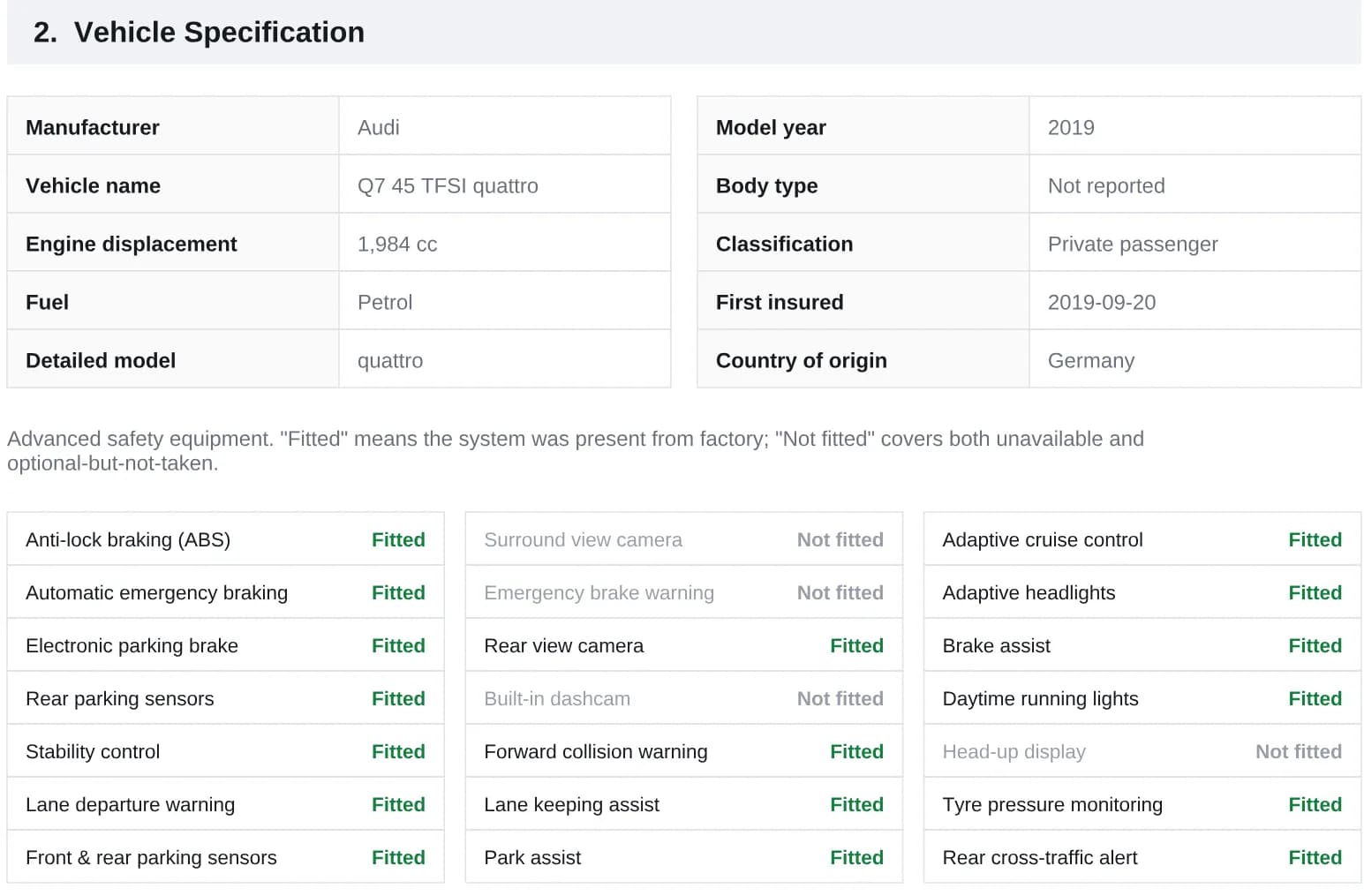Select the "Manufacturer" label cell
The image size is (1364, 896).
tap(173, 126)
